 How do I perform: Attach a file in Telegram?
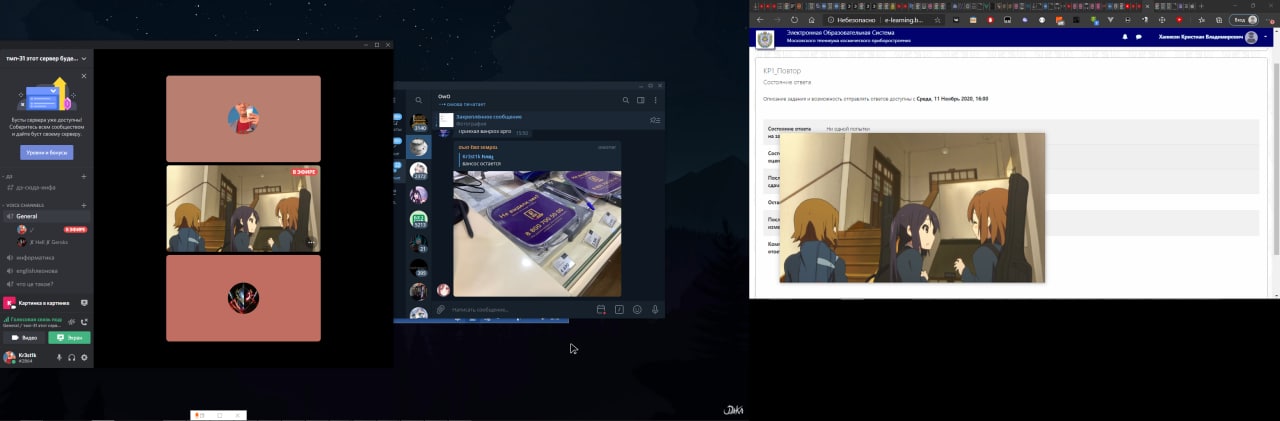pyautogui.click(x=441, y=309)
